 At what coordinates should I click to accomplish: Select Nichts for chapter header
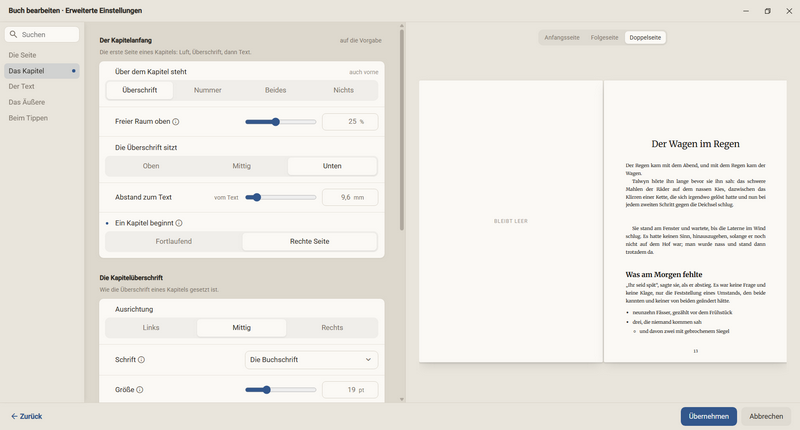343,90
